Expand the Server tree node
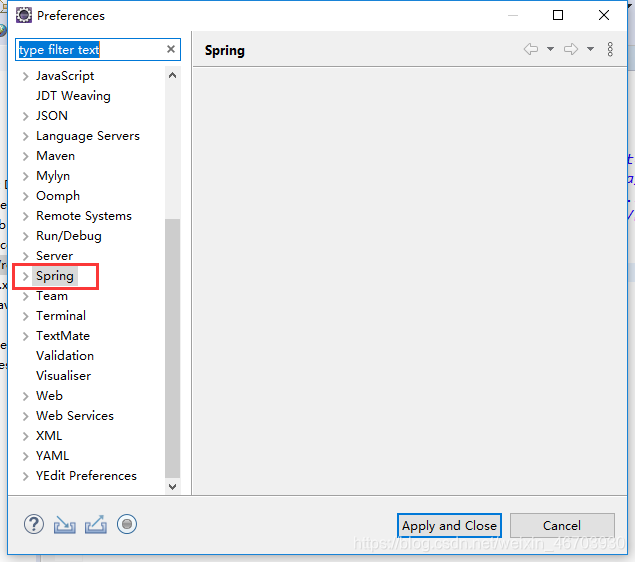 (26, 256)
